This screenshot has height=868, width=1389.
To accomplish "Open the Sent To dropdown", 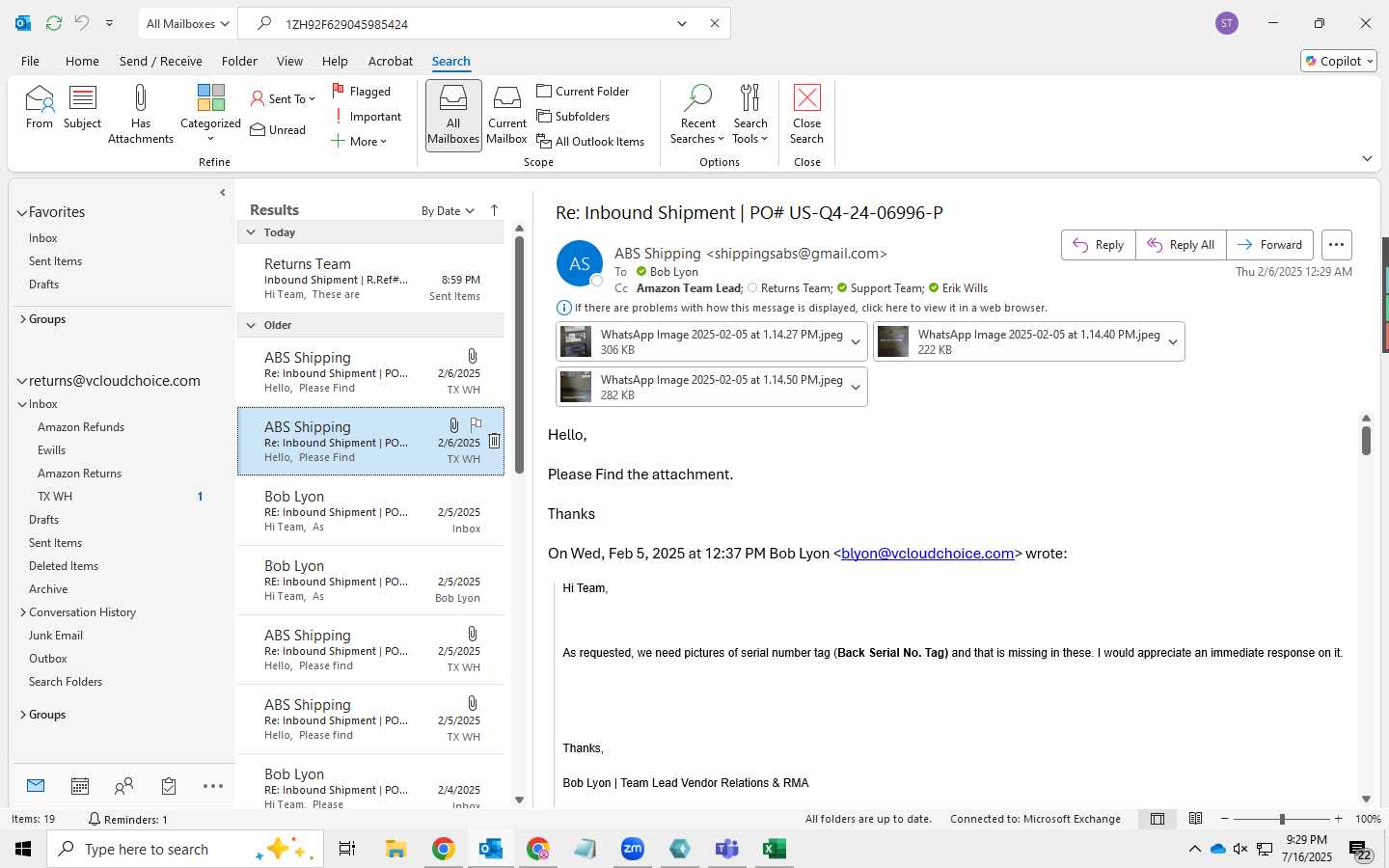I will tap(283, 98).
